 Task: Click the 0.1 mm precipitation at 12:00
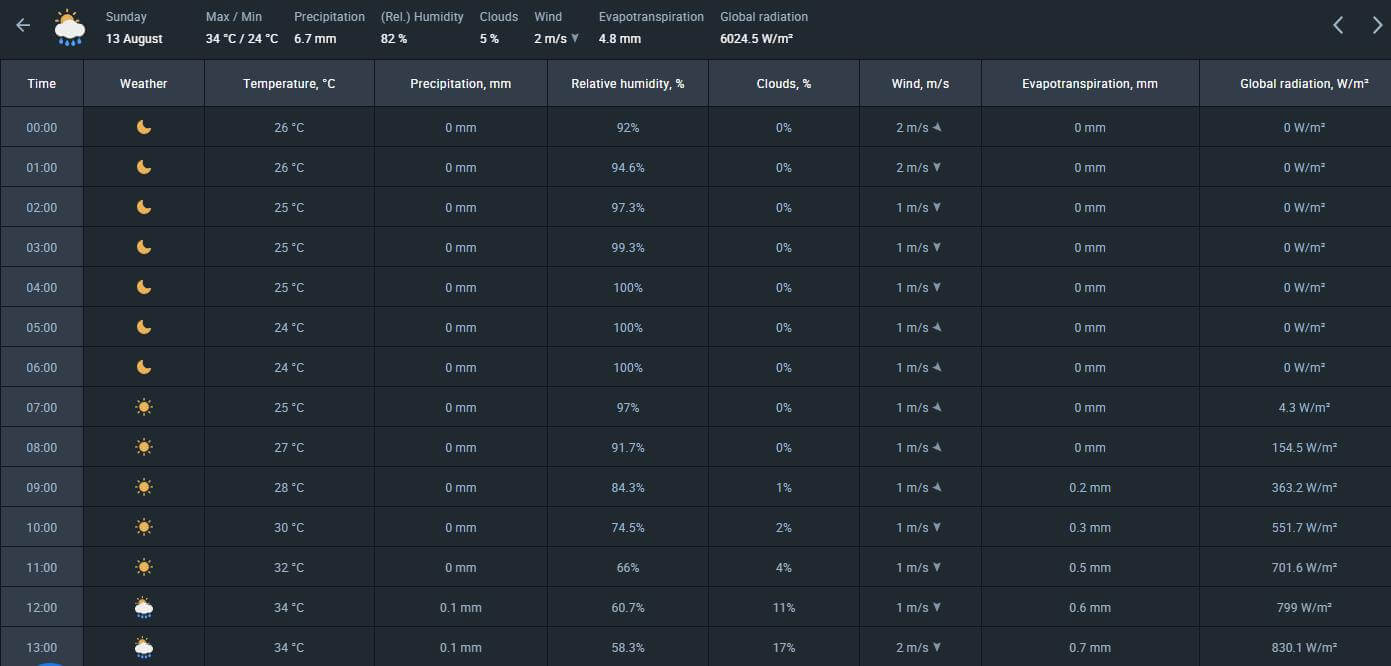tap(461, 607)
